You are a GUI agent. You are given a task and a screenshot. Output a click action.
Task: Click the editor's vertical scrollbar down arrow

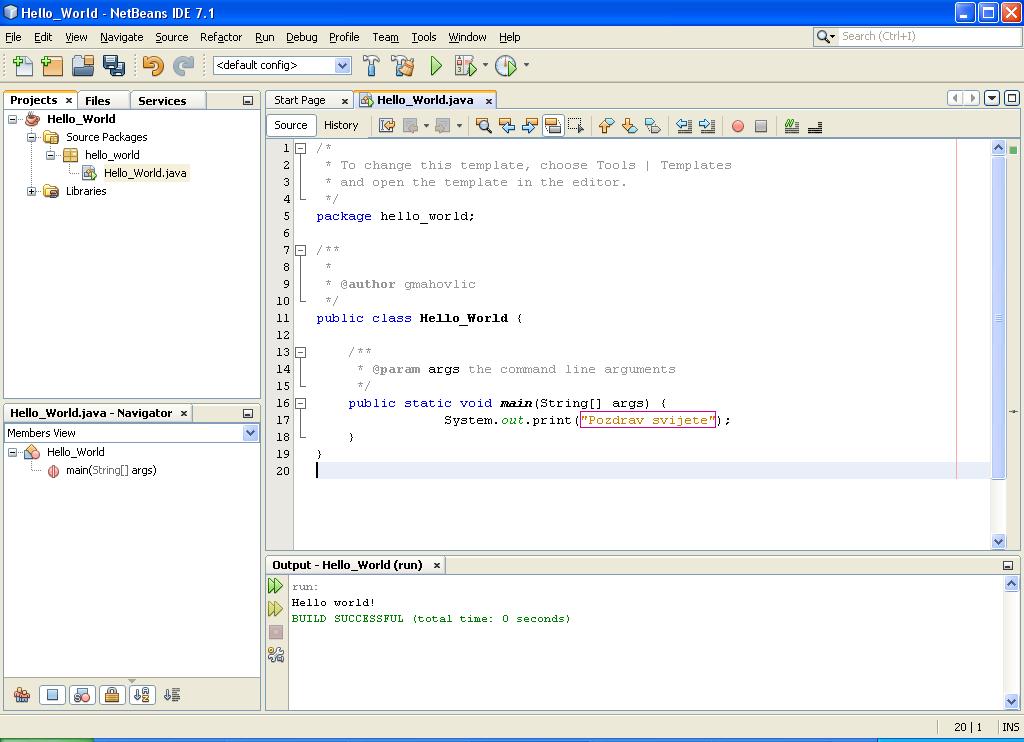pyautogui.click(x=998, y=541)
